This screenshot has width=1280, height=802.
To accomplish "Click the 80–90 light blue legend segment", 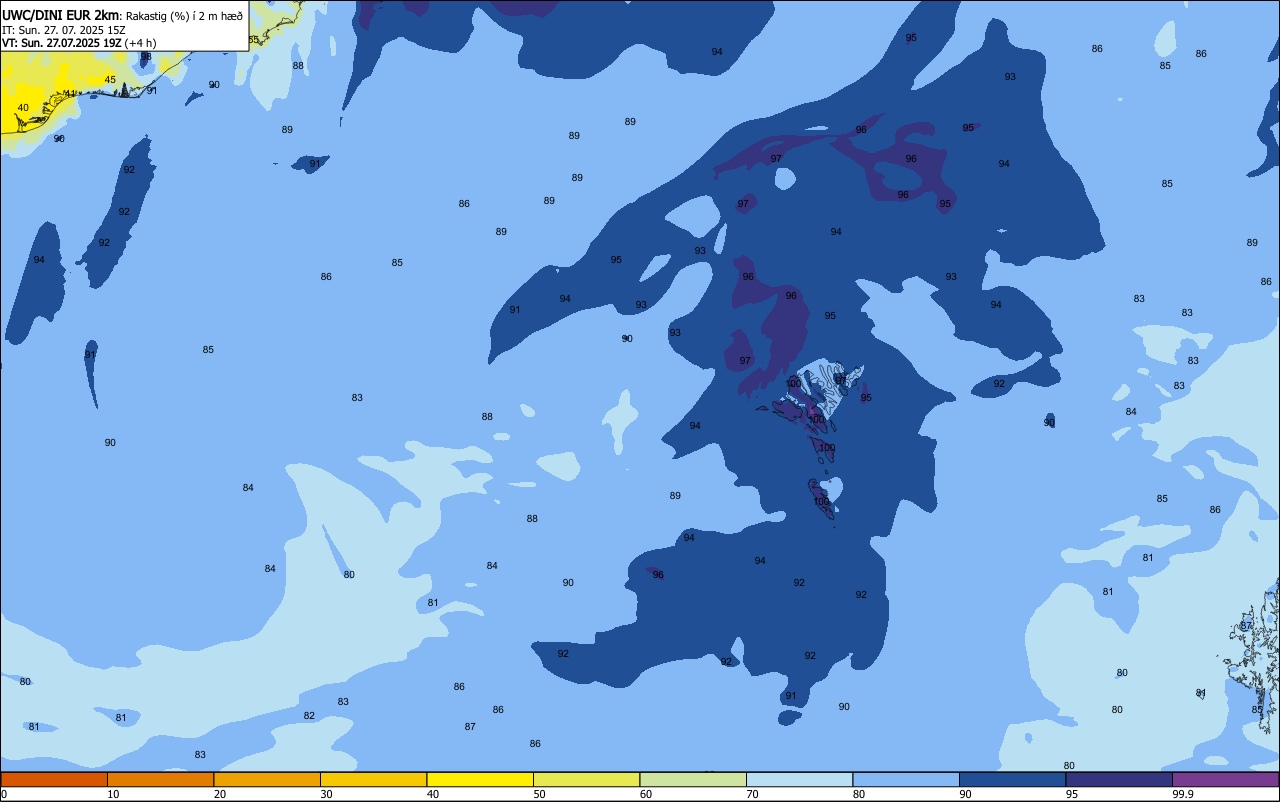I will pos(906,779).
